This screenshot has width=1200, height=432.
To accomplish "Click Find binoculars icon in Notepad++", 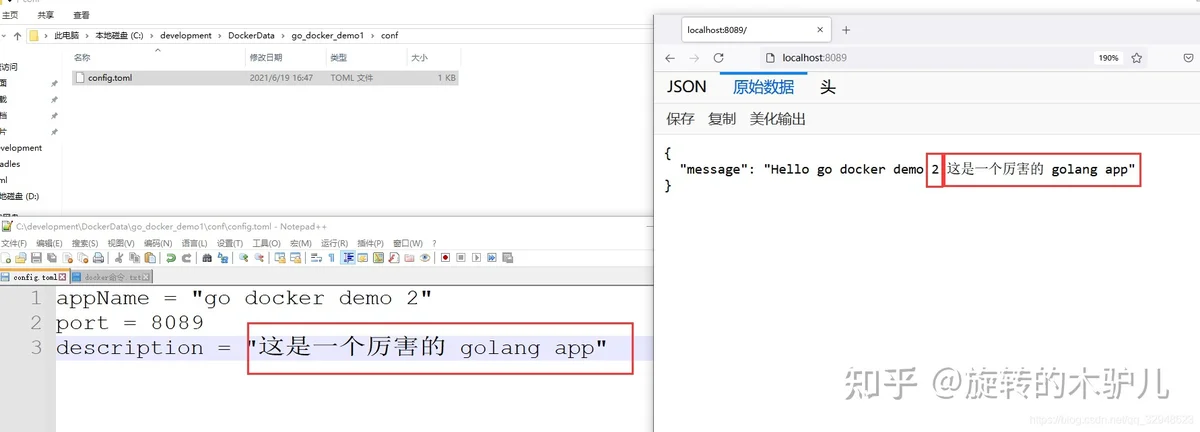I will pos(207,257).
